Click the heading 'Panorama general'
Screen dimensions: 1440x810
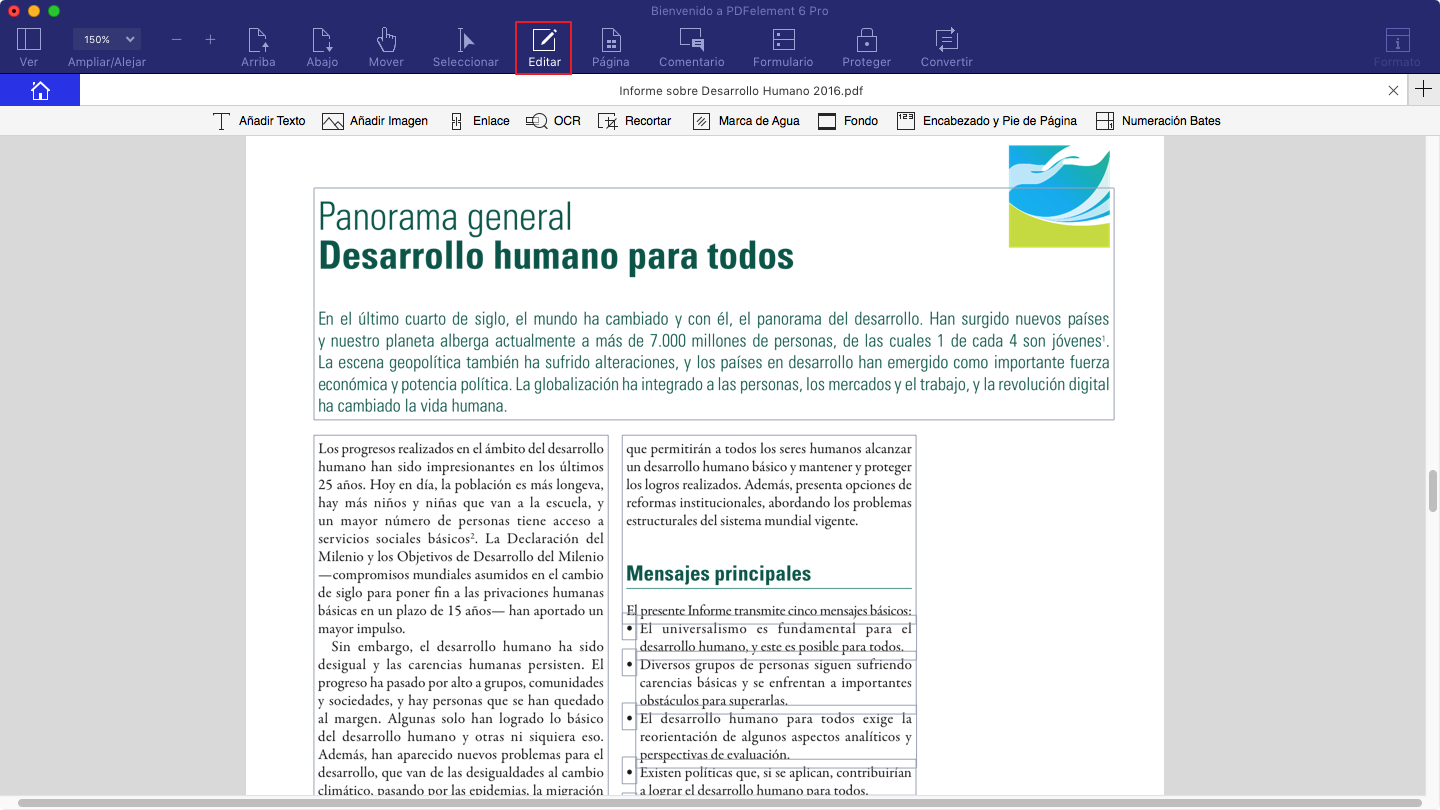coord(445,216)
